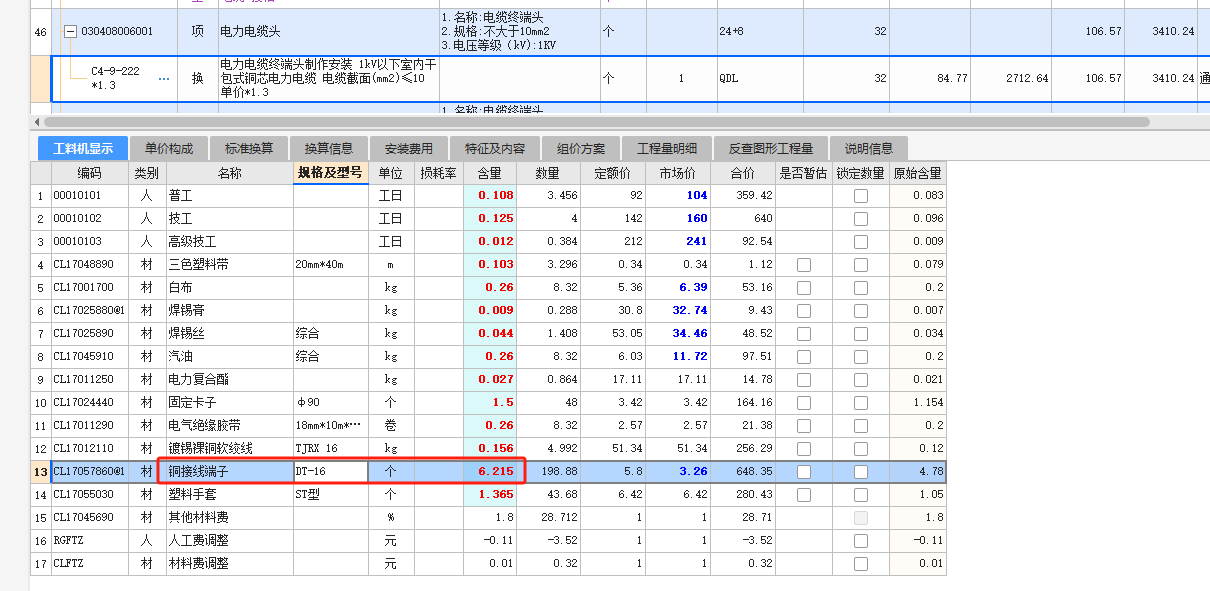
Task: Select the 铜接线端子 name cell
Action: (x=229, y=471)
